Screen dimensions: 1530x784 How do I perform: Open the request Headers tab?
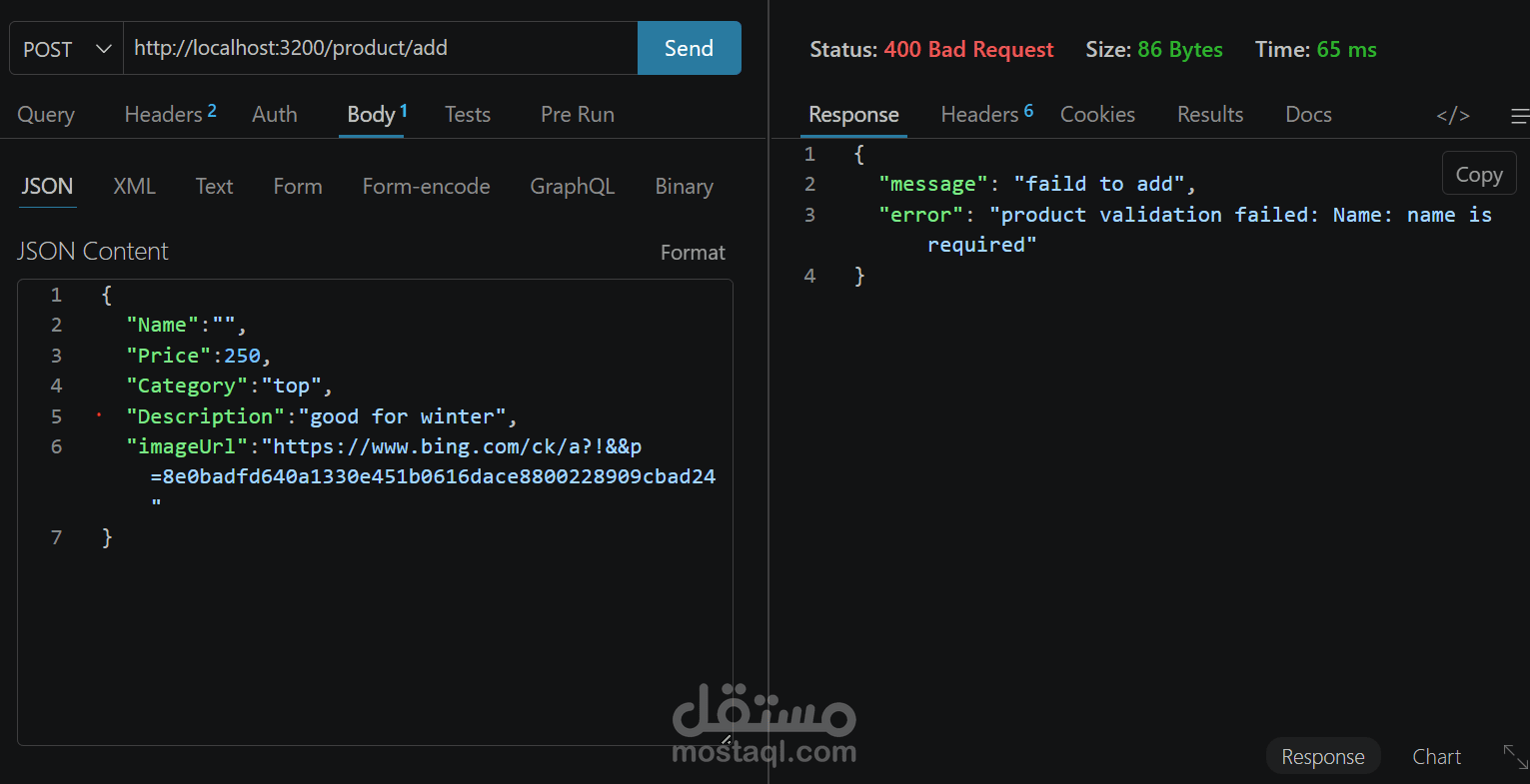(170, 115)
